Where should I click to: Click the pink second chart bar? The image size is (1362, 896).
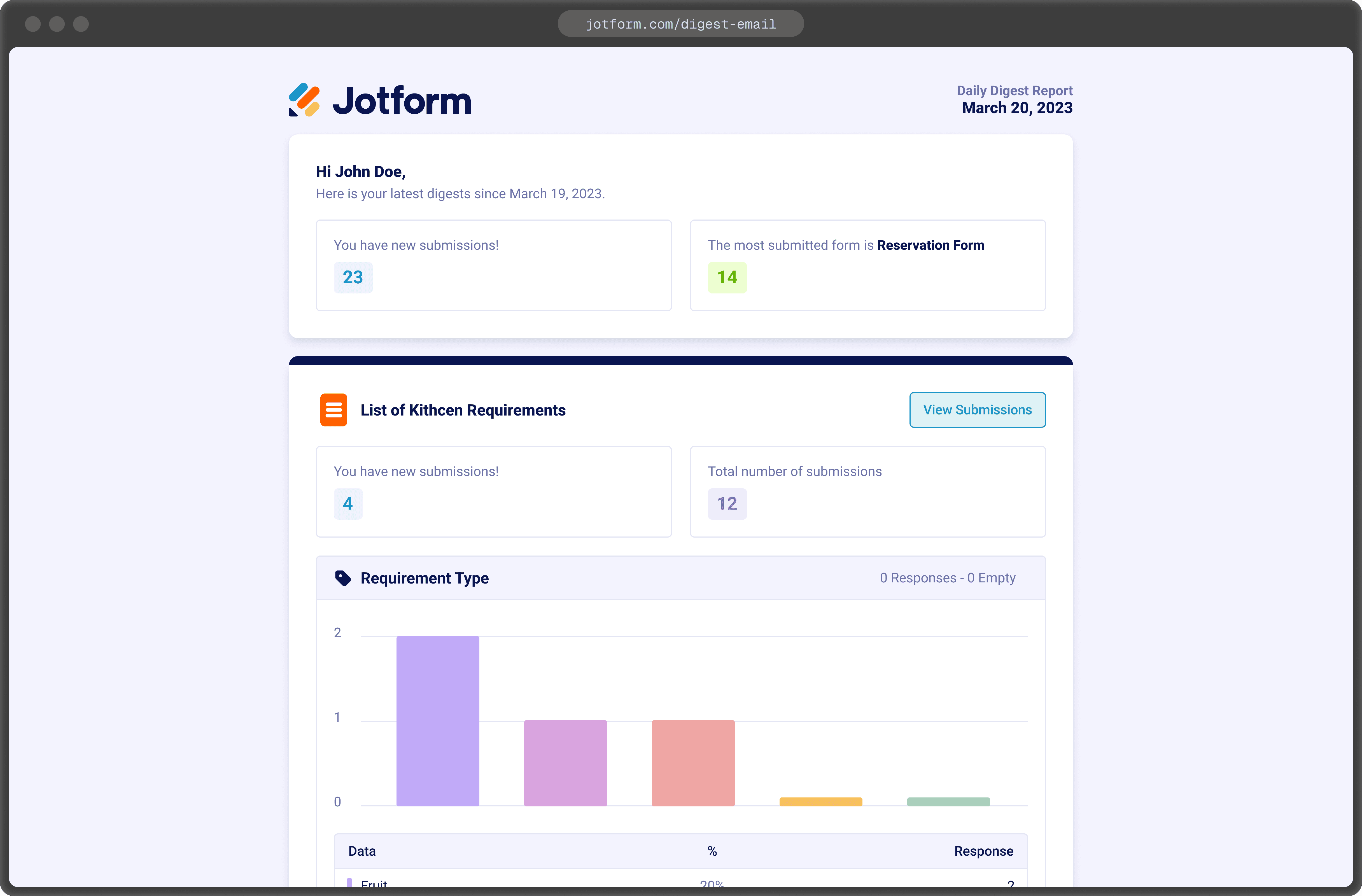(x=565, y=763)
